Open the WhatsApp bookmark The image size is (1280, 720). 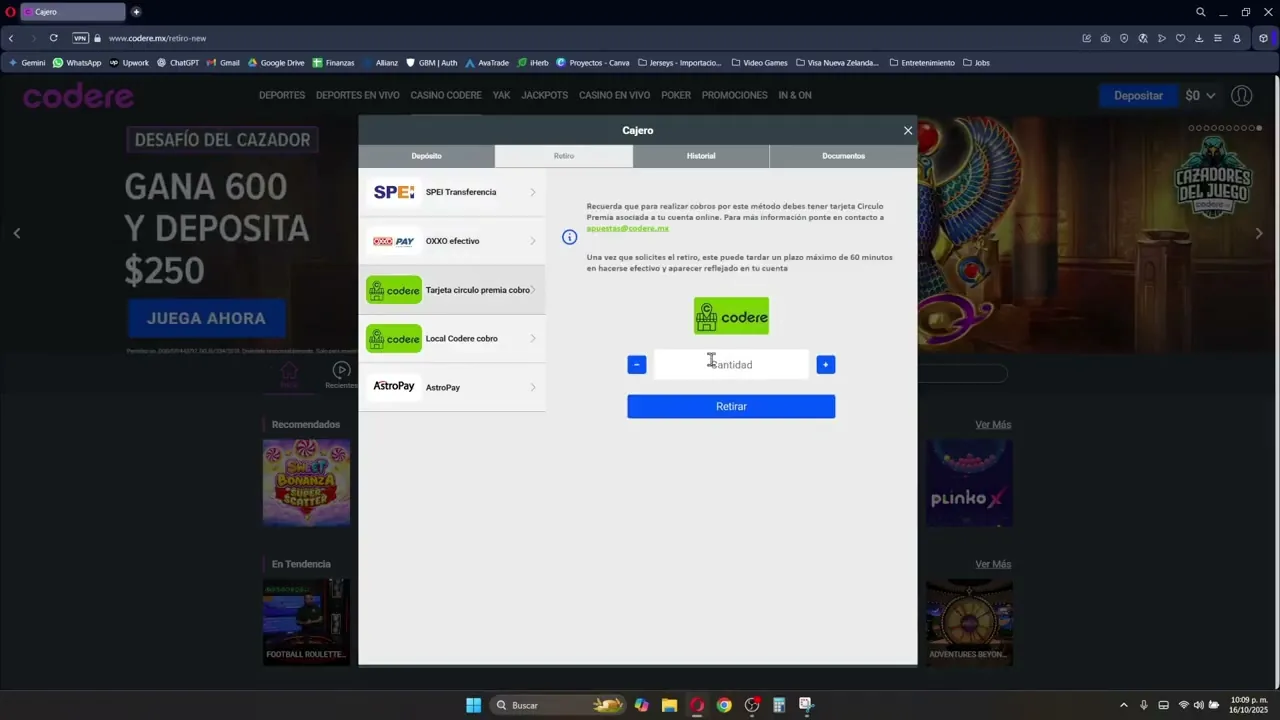(x=77, y=62)
